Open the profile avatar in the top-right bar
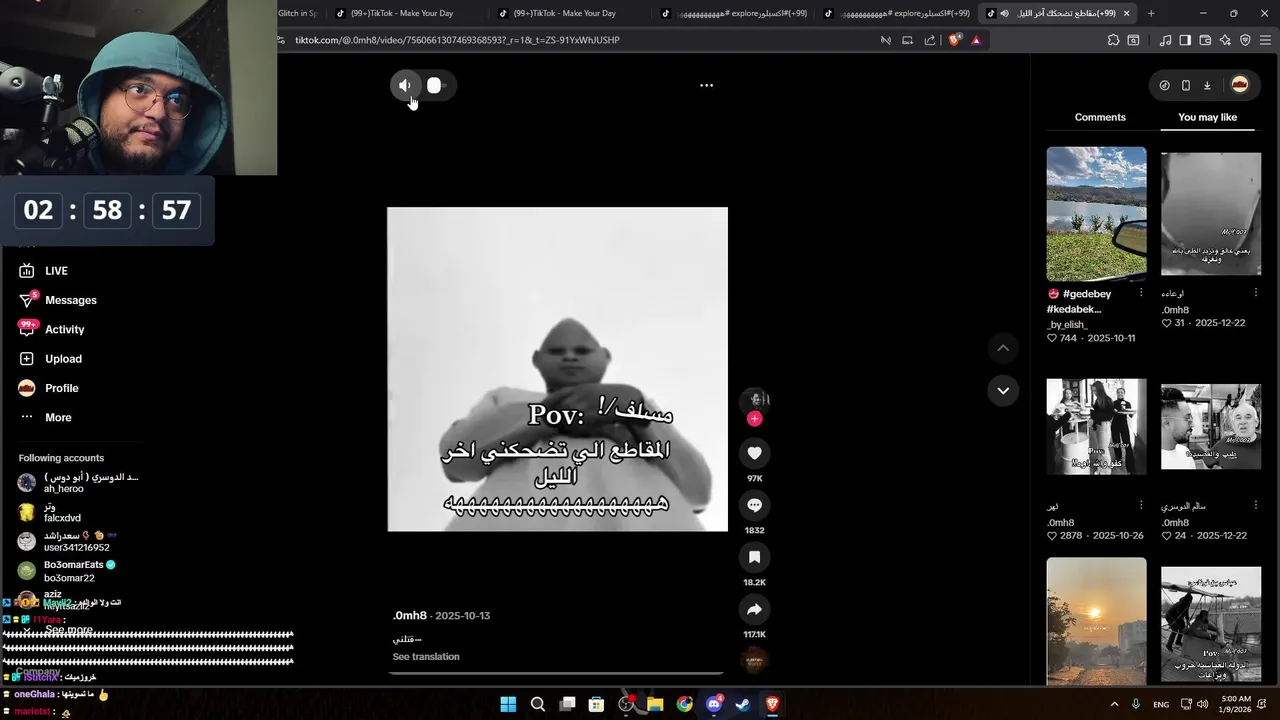 point(1240,85)
